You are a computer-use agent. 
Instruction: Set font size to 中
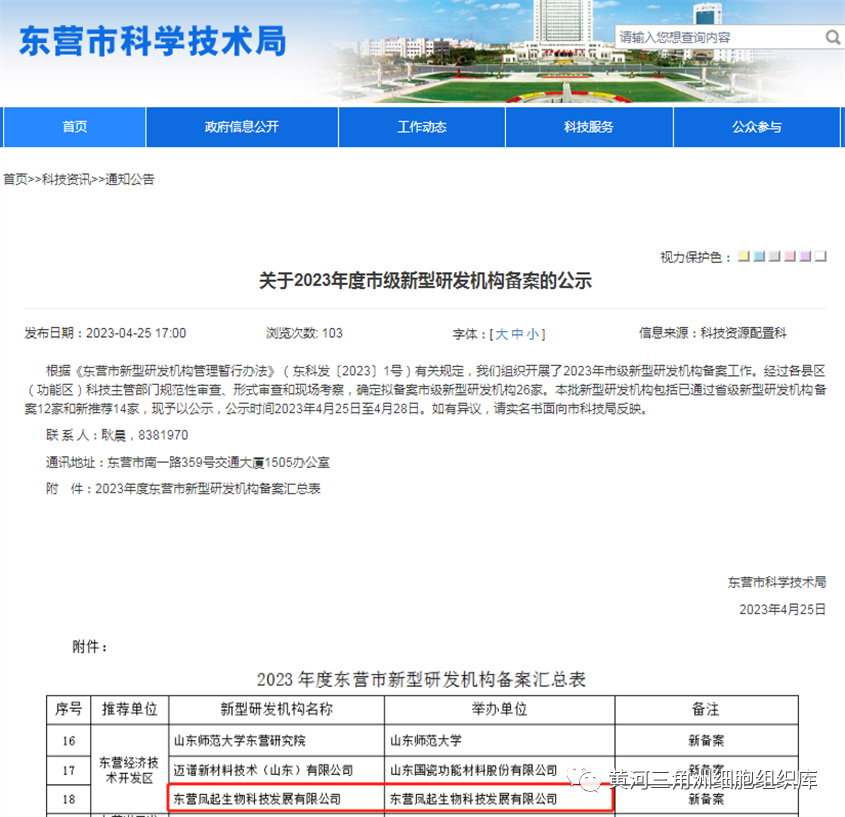pyautogui.click(x=517, y=334)
